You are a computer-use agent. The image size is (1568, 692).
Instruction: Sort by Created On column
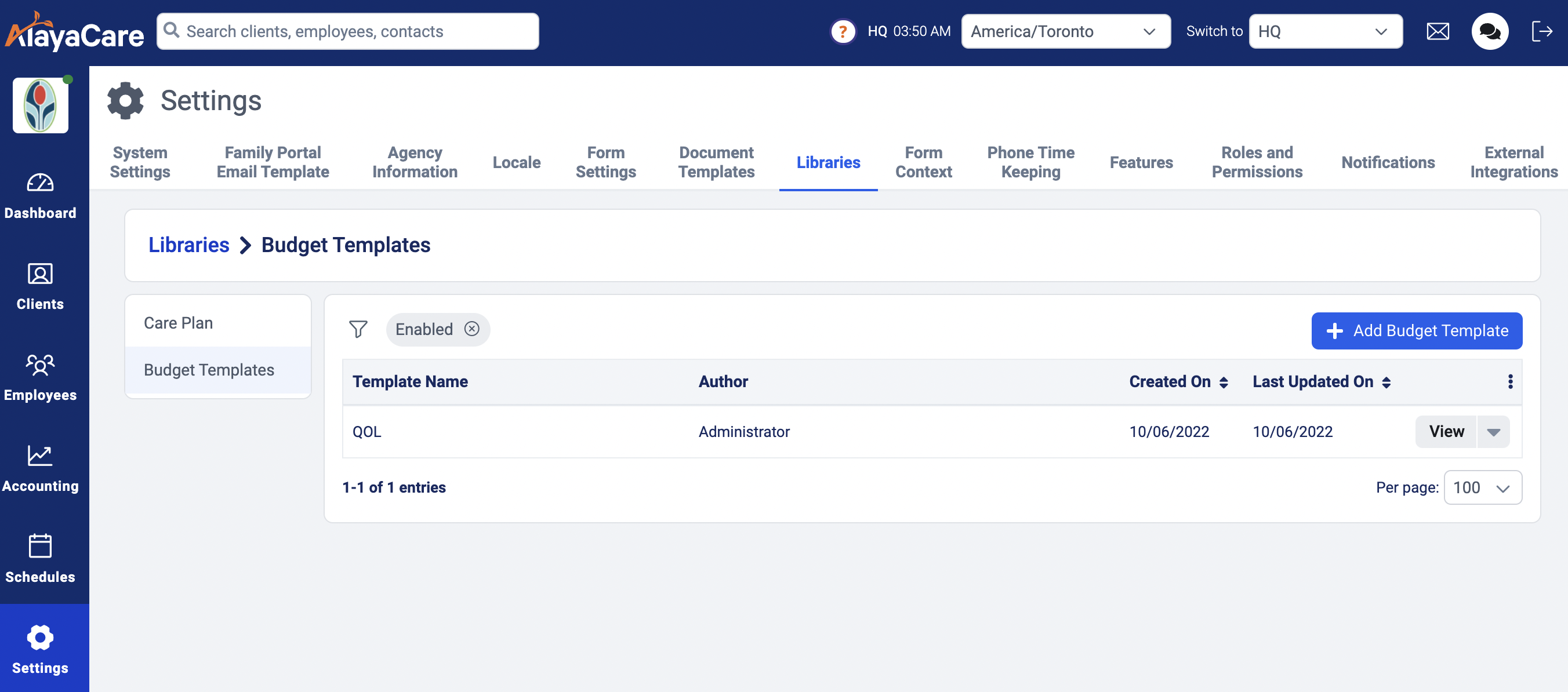tap(1178, 381)
